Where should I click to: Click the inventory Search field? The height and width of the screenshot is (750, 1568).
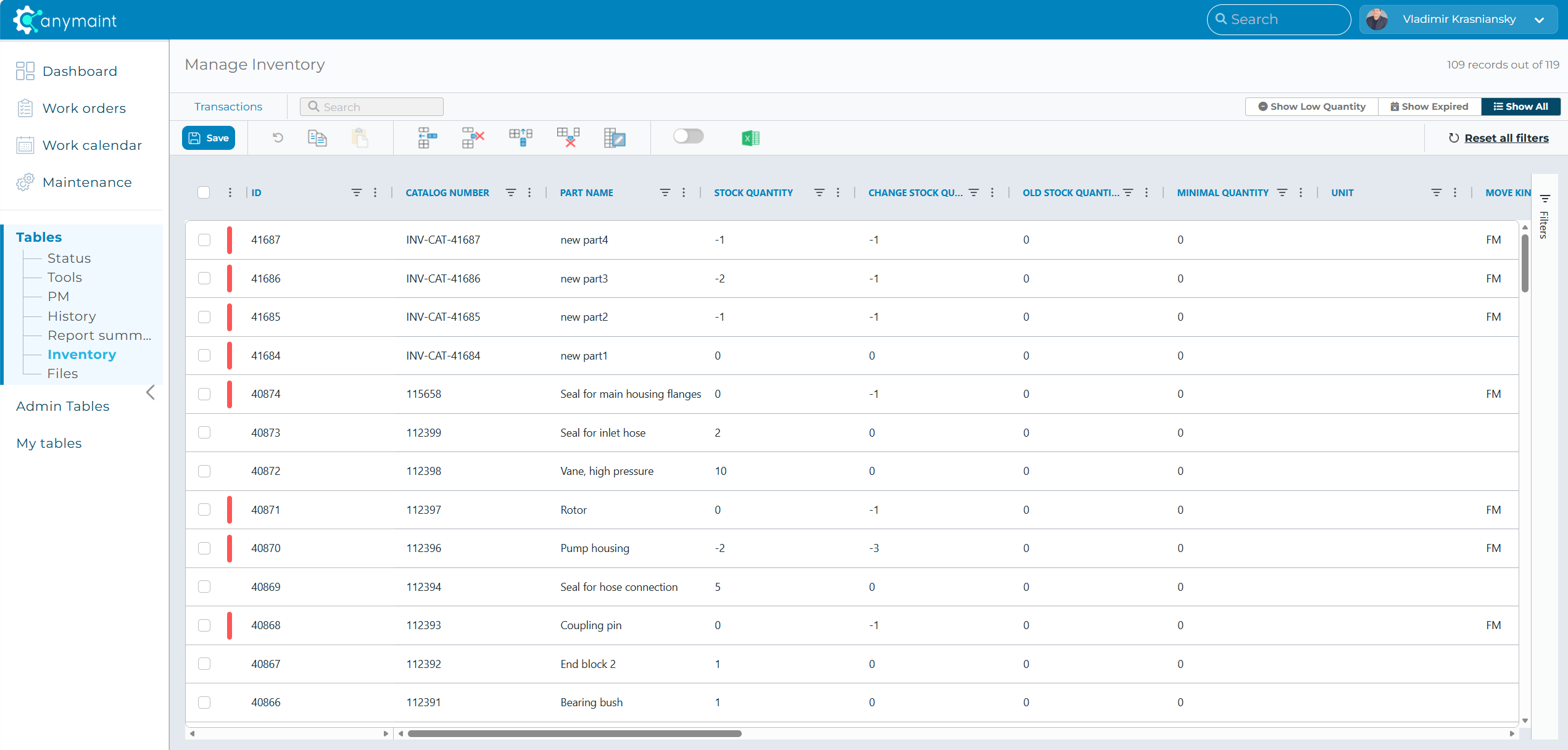(371, 107)
